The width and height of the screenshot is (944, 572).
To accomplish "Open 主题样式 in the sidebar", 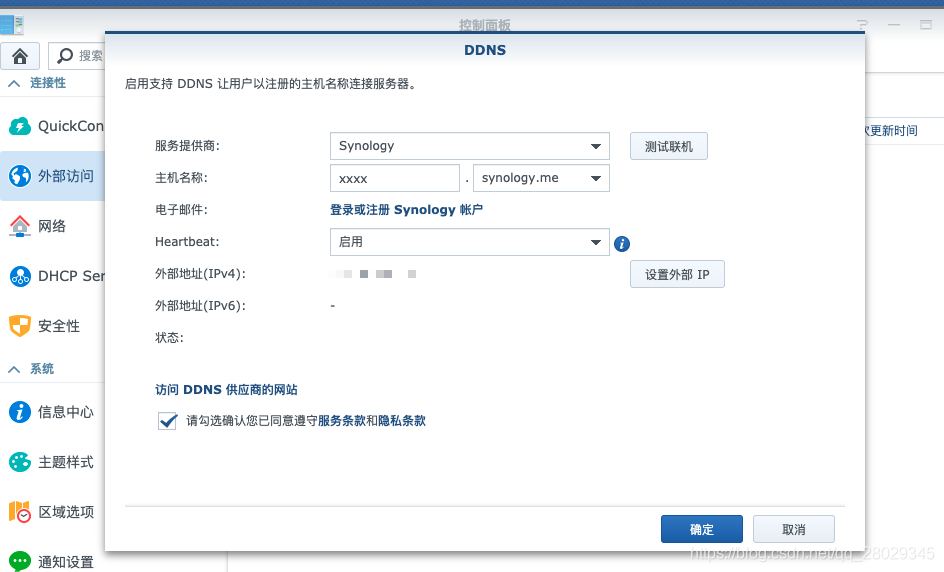I will click(52, 462).
